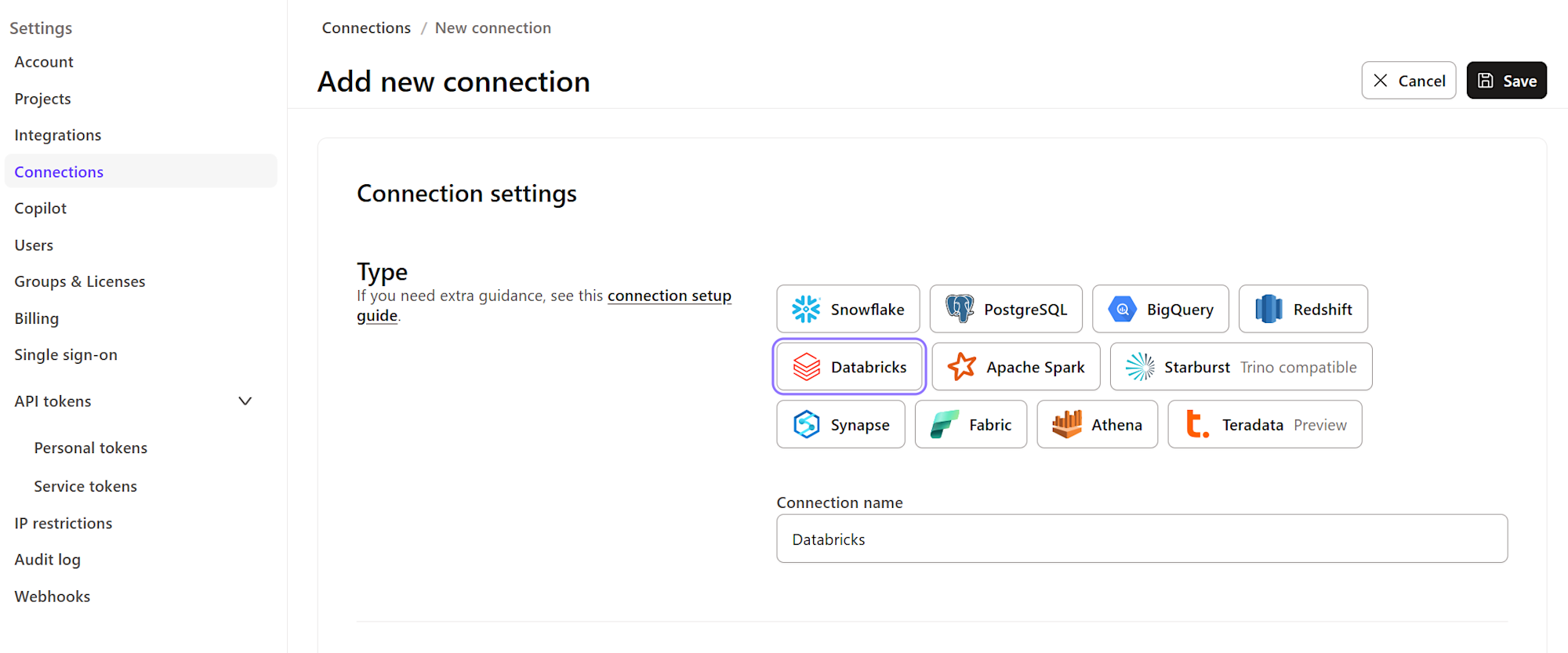Click the Apache Spark star icon
The image size is (1568, 653).
tap(961, 367)
